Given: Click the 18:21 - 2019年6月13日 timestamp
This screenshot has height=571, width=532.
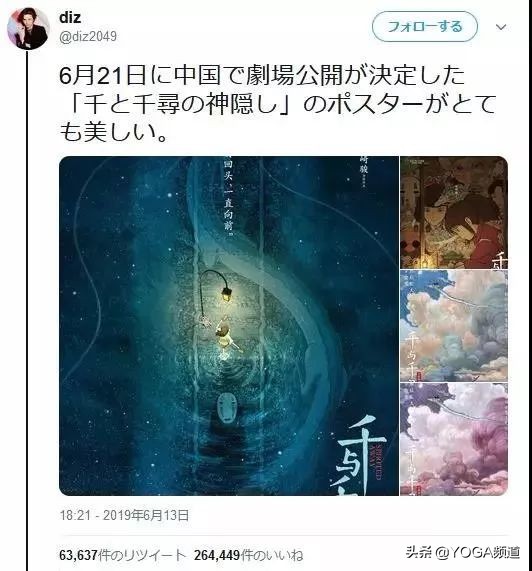Looking at the screenshot, I should (124, 515).
